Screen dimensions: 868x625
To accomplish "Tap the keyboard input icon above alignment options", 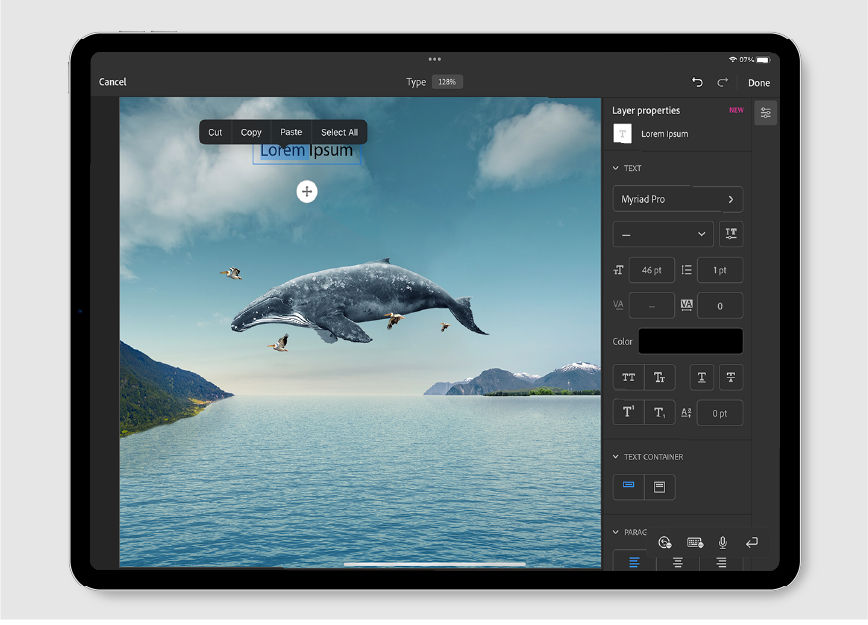I will click(x=694, y=542).
